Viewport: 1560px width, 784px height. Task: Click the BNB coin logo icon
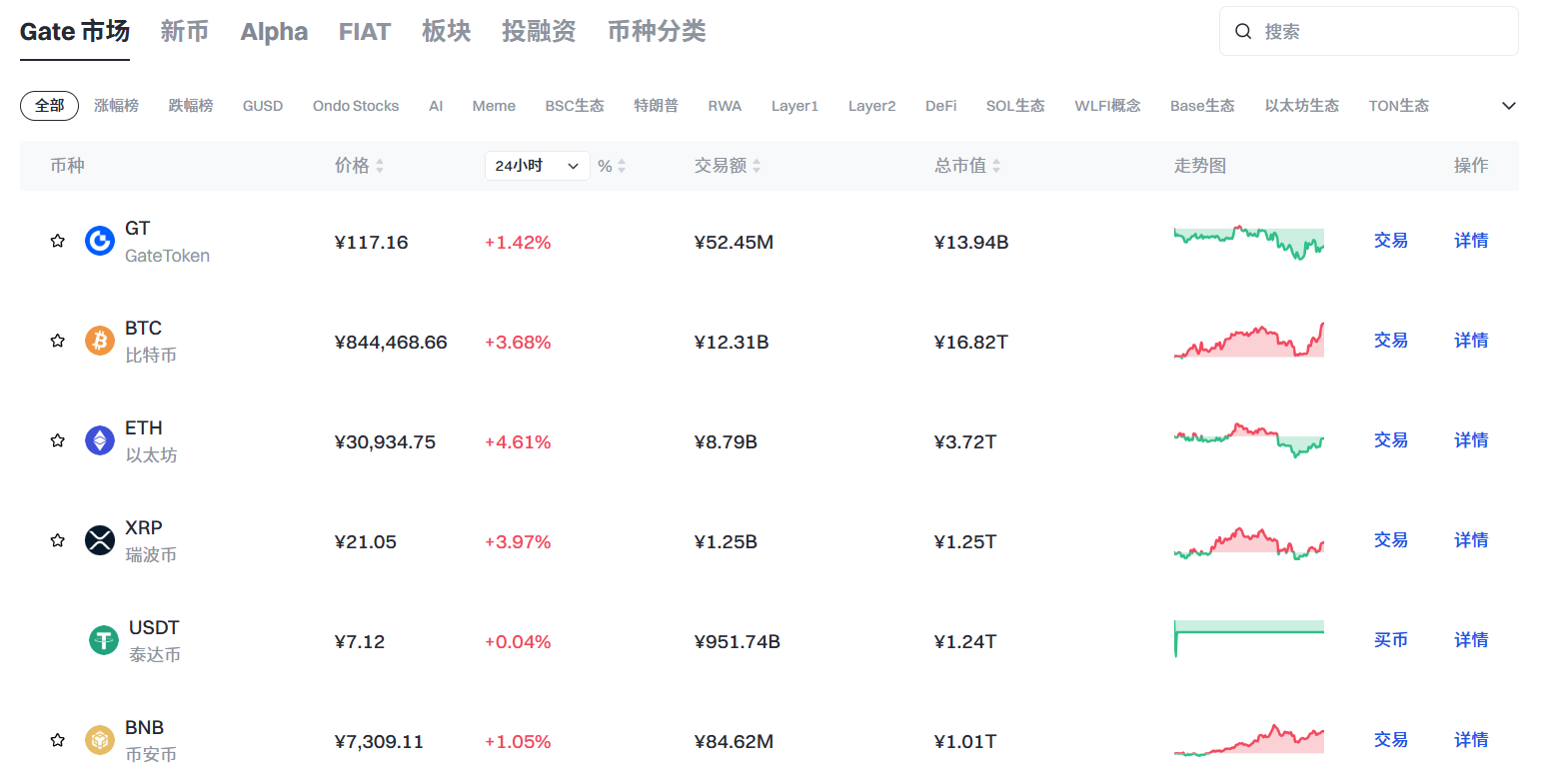100,740
